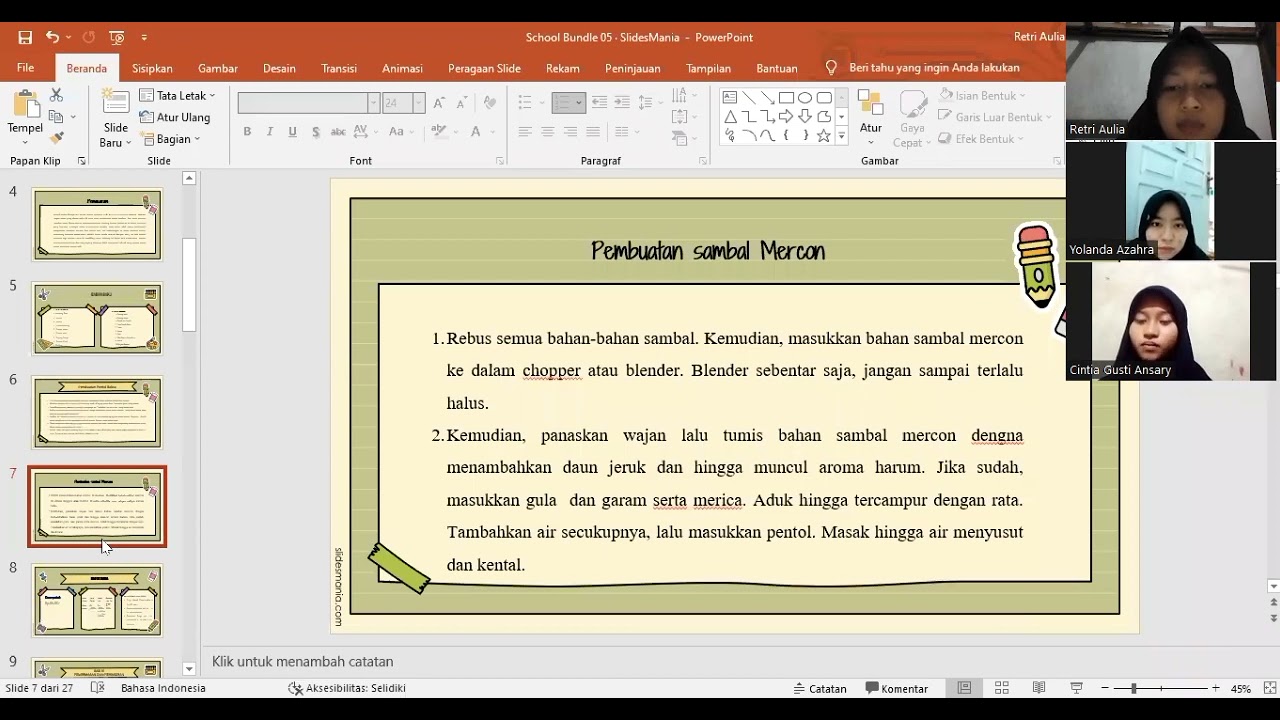The width and height of the screenshot is (1280, 720).
Task: Cut selection with the scissors icon
Action: [x=56, y=95]
